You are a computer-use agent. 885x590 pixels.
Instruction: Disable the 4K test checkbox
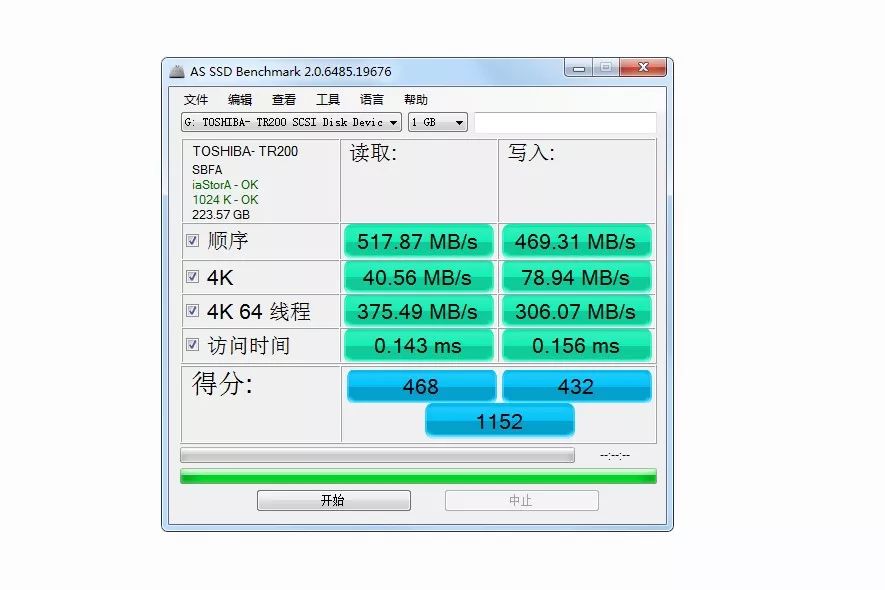[193, 276]
